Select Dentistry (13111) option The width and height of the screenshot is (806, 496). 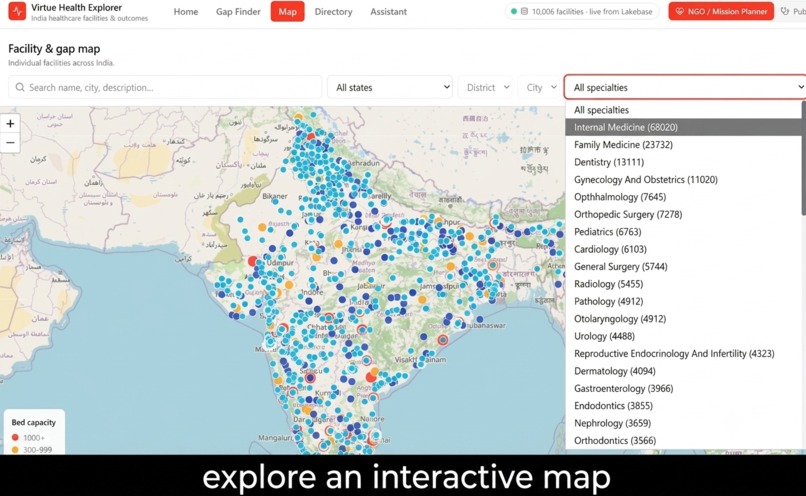(683, 162)
